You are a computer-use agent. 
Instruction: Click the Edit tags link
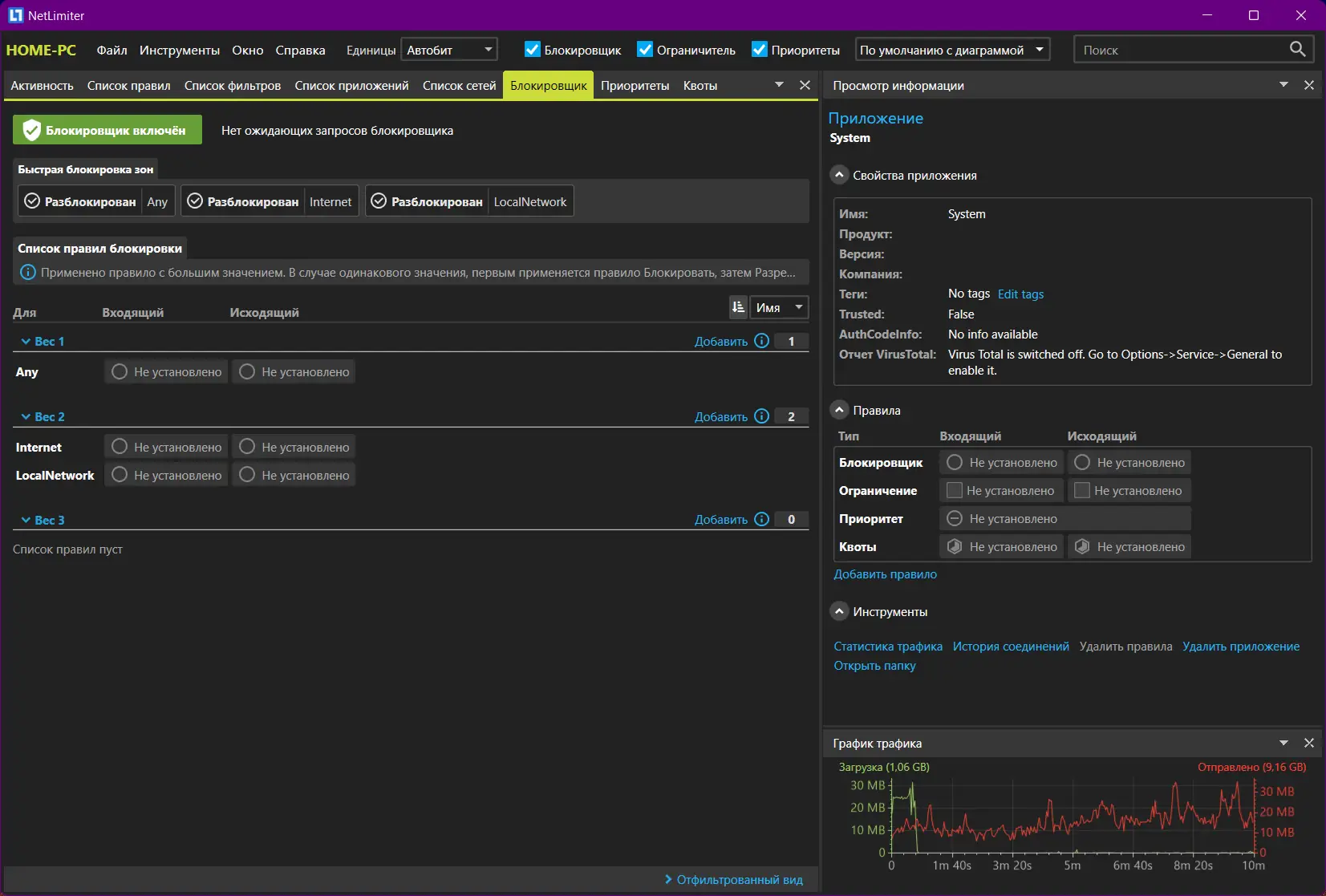click(x=1020, y=294)
